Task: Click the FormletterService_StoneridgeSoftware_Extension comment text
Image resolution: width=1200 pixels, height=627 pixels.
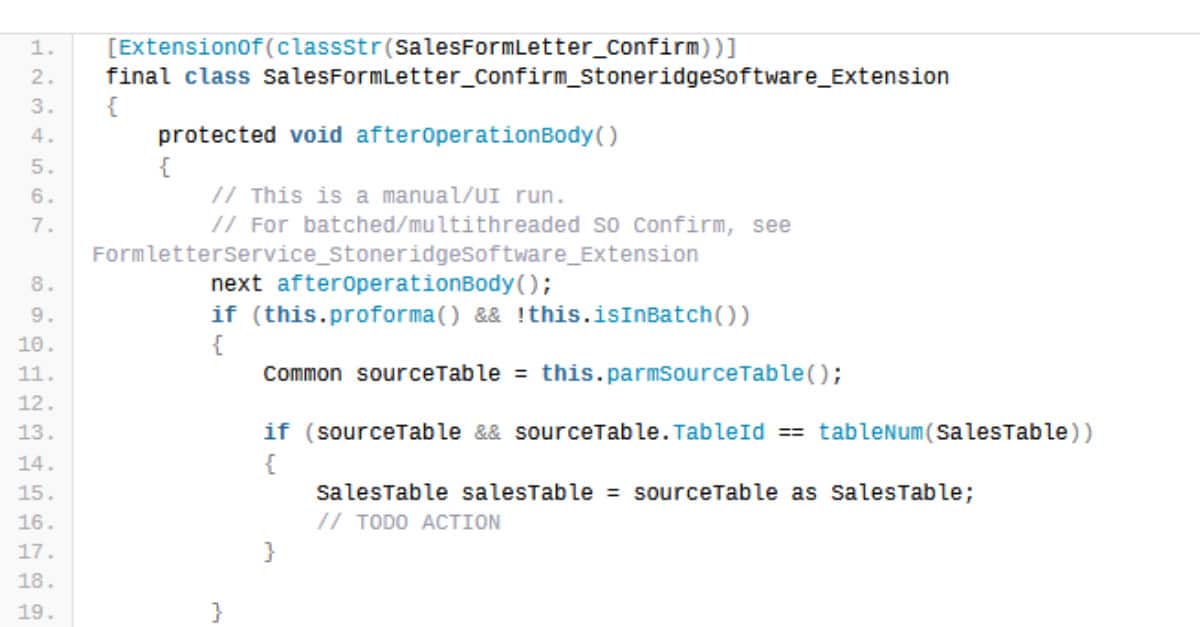Action: (x=395, y=255)
